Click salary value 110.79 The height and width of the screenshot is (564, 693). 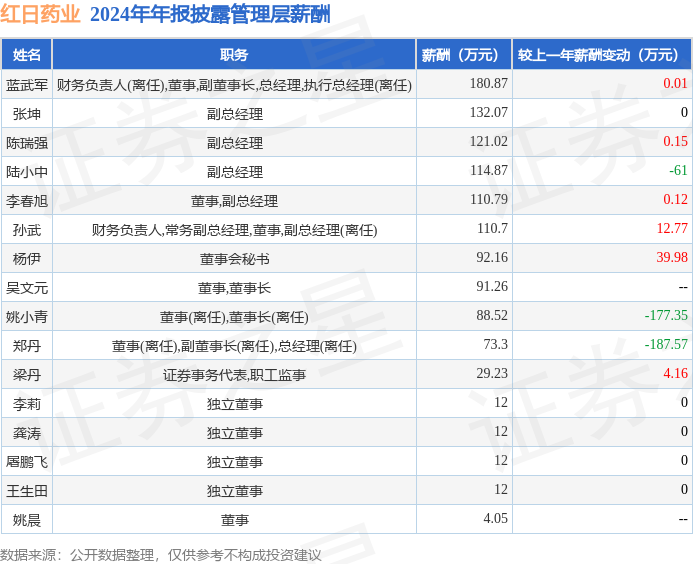pyautogui.click(x=488, y=199)
